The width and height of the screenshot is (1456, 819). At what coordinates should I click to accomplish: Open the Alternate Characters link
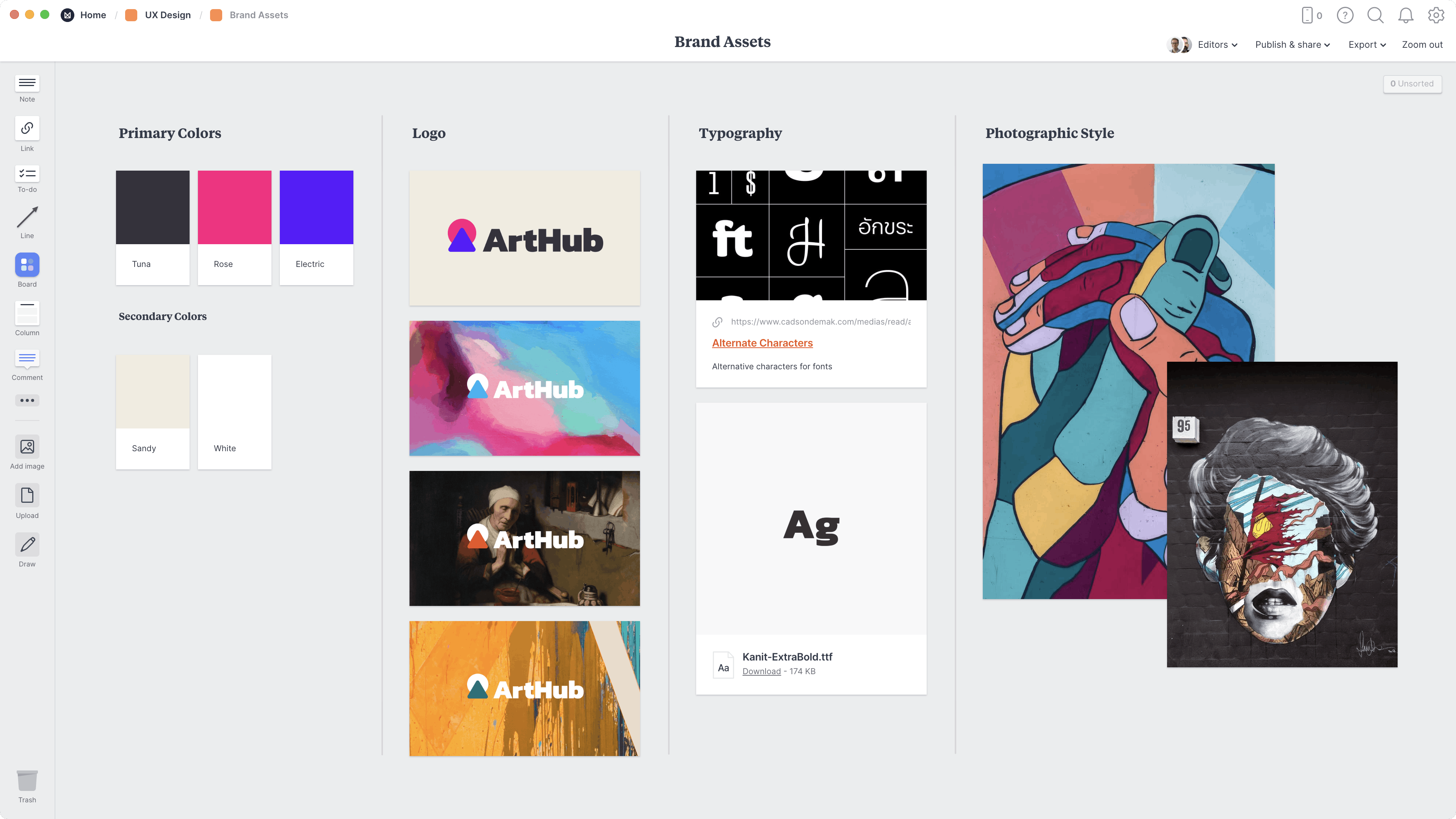(x=762, y=342)
